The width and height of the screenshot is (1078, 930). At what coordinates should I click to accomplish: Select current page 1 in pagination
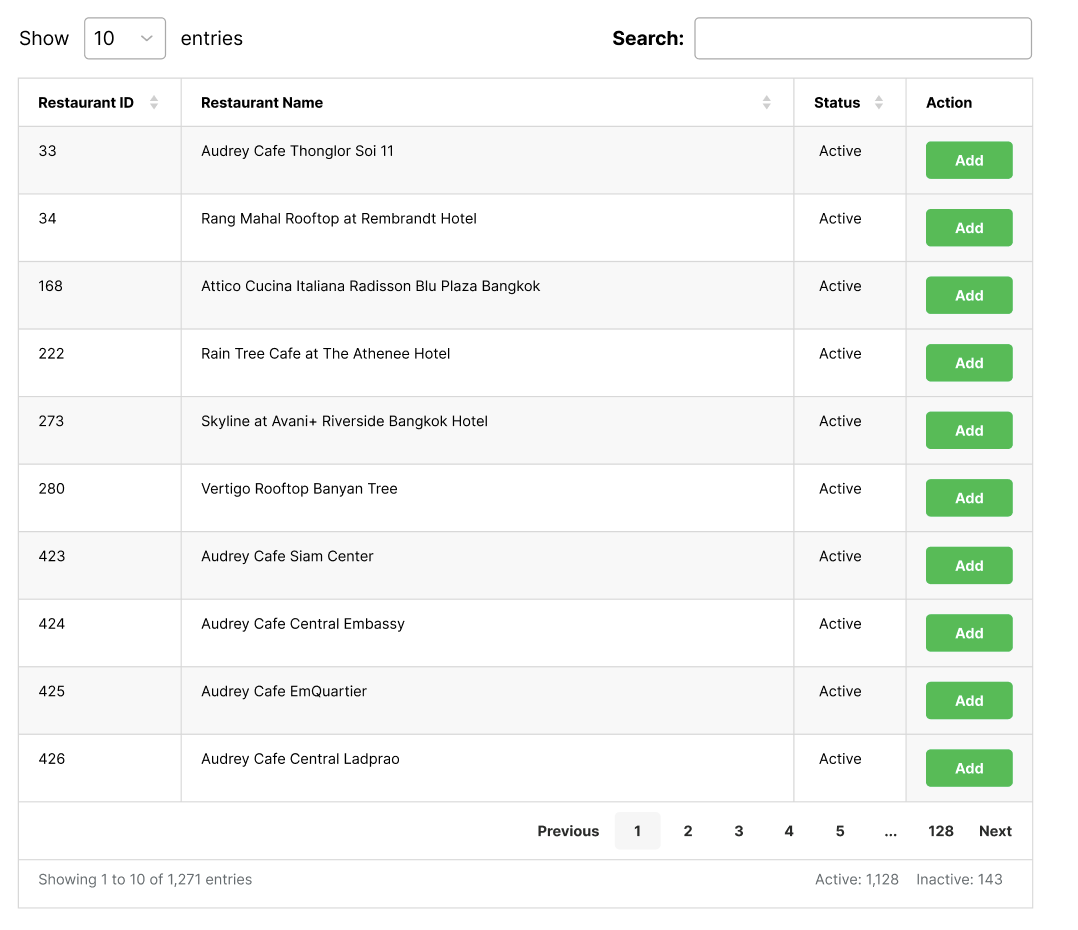click(637, 831)
